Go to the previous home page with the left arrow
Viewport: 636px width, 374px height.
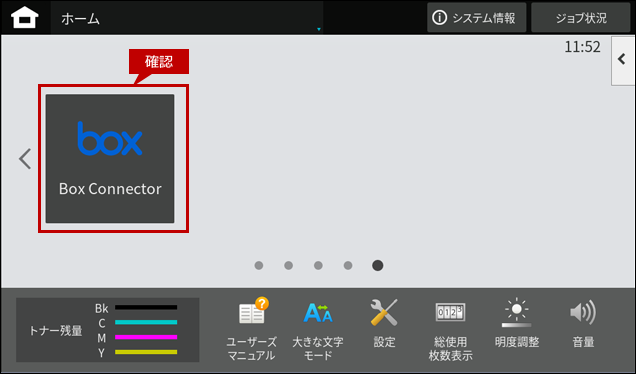coord(25,159)
